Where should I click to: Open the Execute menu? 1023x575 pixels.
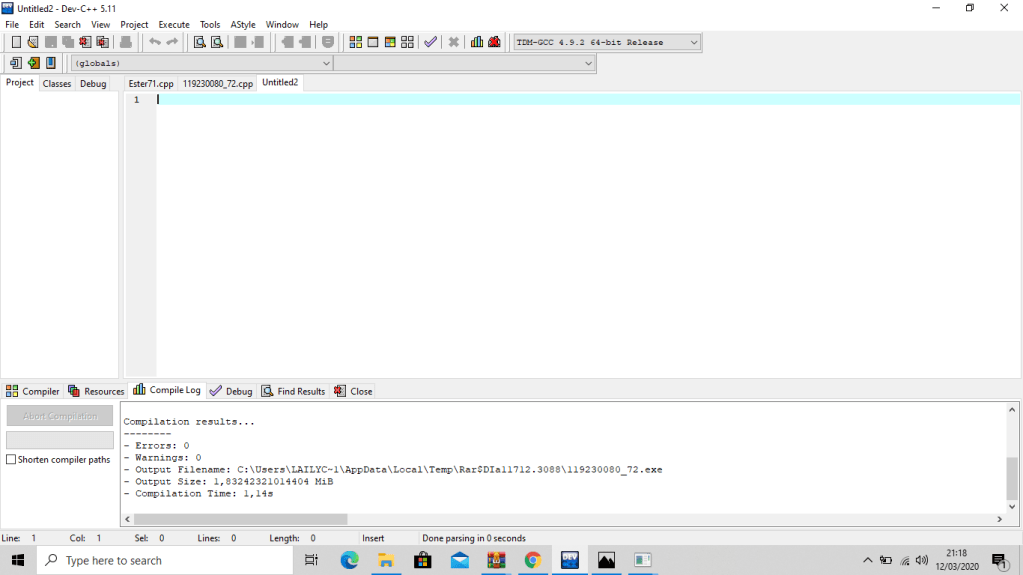pos(174,24)
